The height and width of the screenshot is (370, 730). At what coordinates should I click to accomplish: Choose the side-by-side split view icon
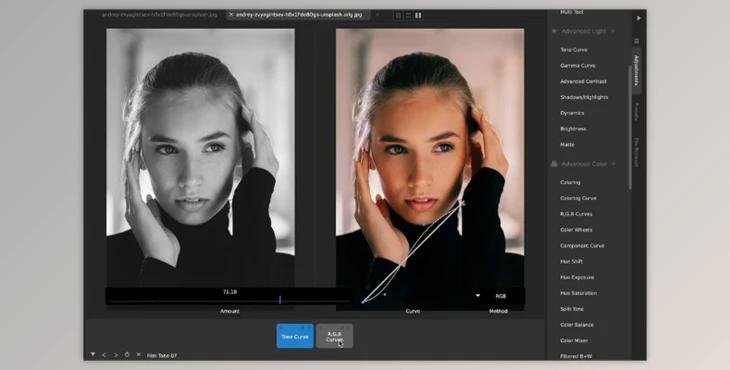coord(418,15)
